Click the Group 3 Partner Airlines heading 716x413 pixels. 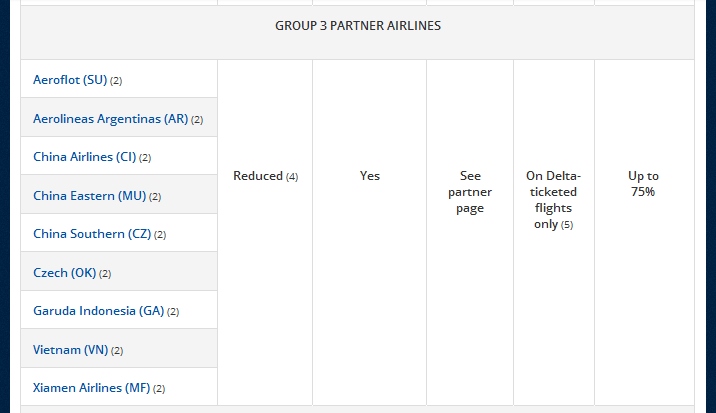358,26
